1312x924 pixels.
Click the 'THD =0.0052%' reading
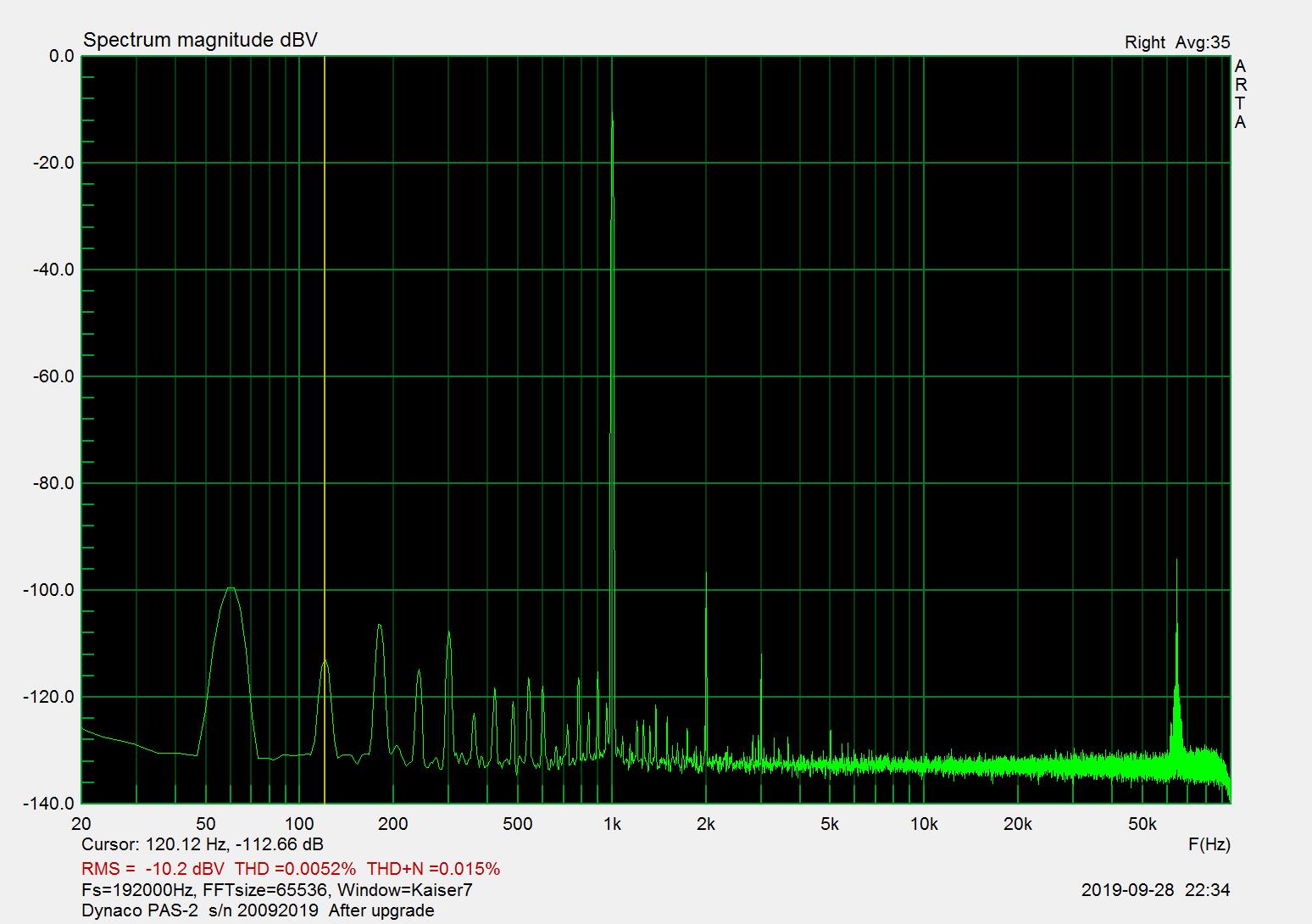tap(295, 869)
